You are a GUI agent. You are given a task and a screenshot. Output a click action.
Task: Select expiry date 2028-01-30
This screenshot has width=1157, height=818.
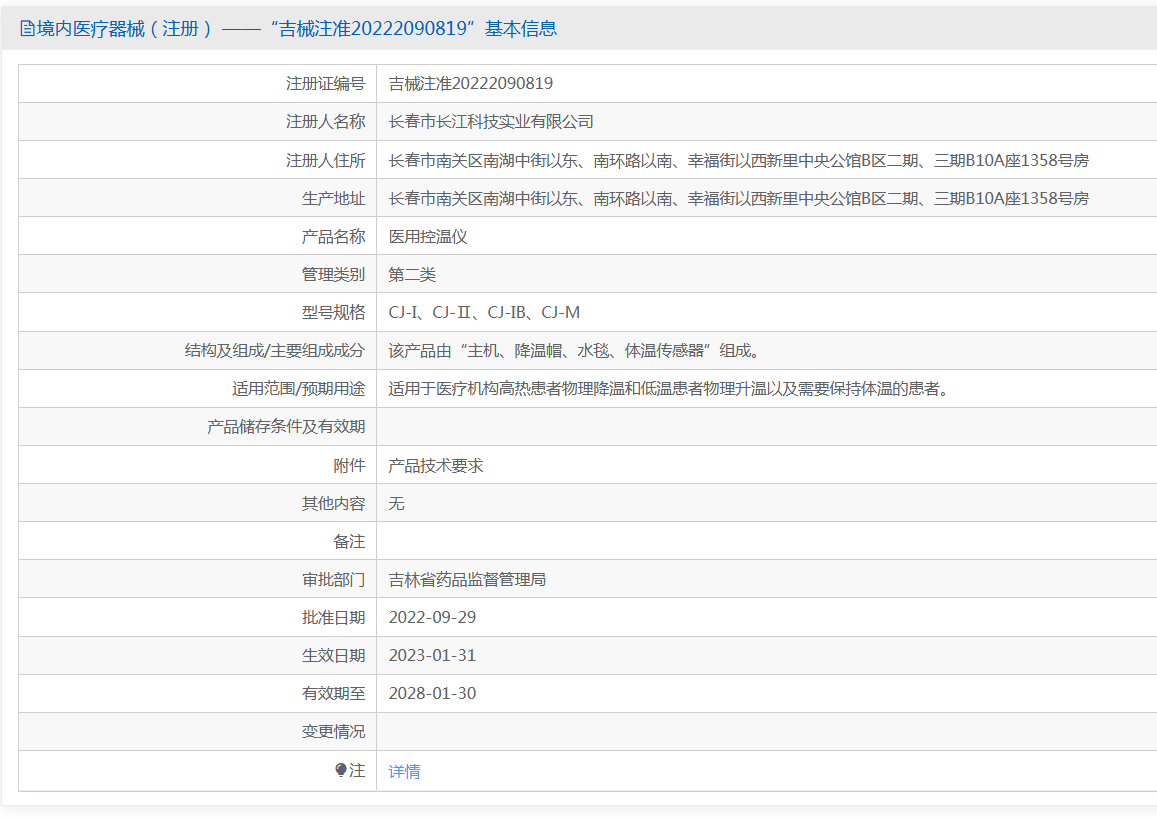pyautogui.click(x=432, y=694)
